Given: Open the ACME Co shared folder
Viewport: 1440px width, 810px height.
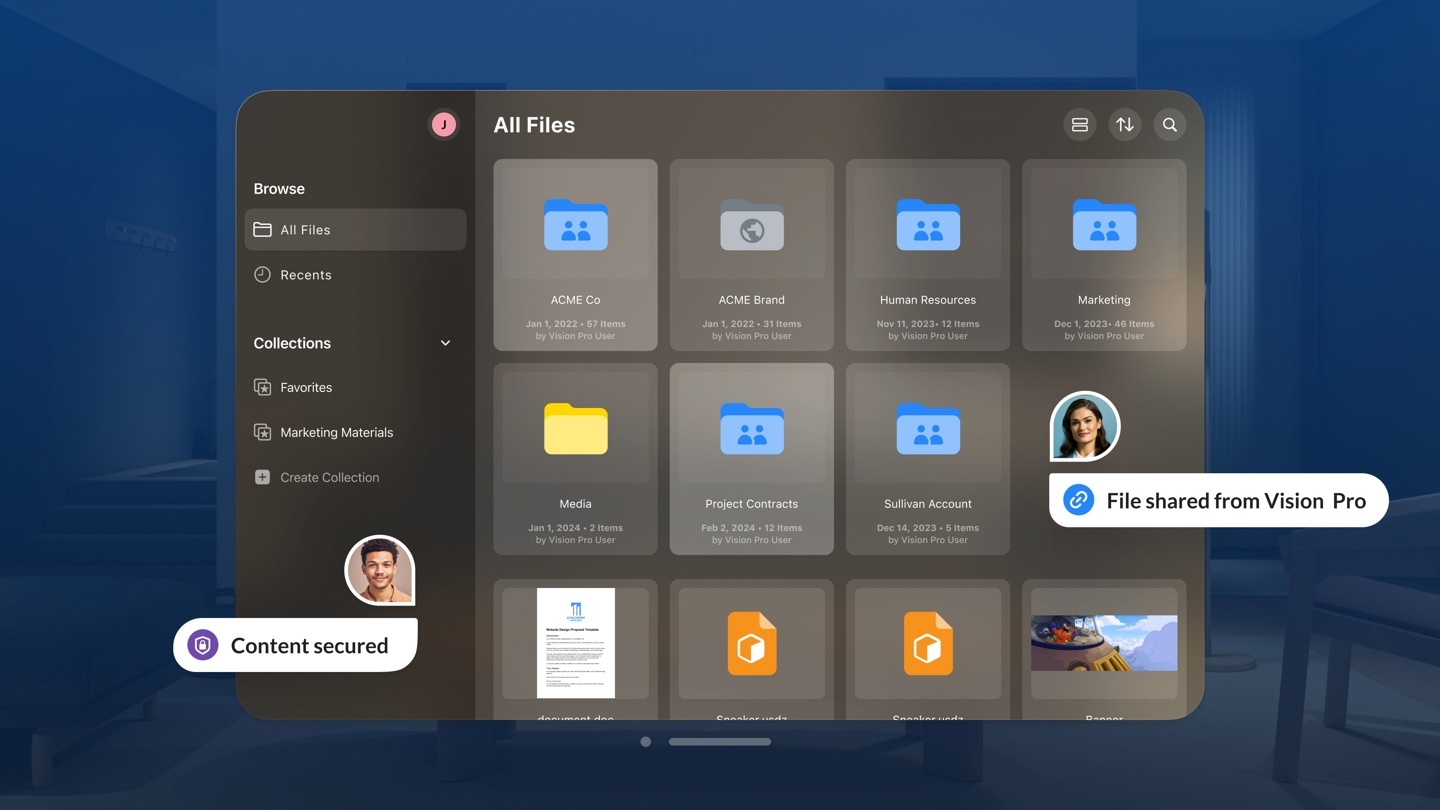Looking at the screenshot, I should tap(575, 254).
